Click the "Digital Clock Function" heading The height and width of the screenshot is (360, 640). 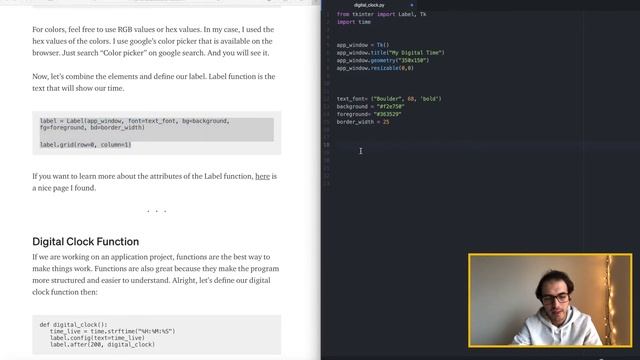click(86, 242)
